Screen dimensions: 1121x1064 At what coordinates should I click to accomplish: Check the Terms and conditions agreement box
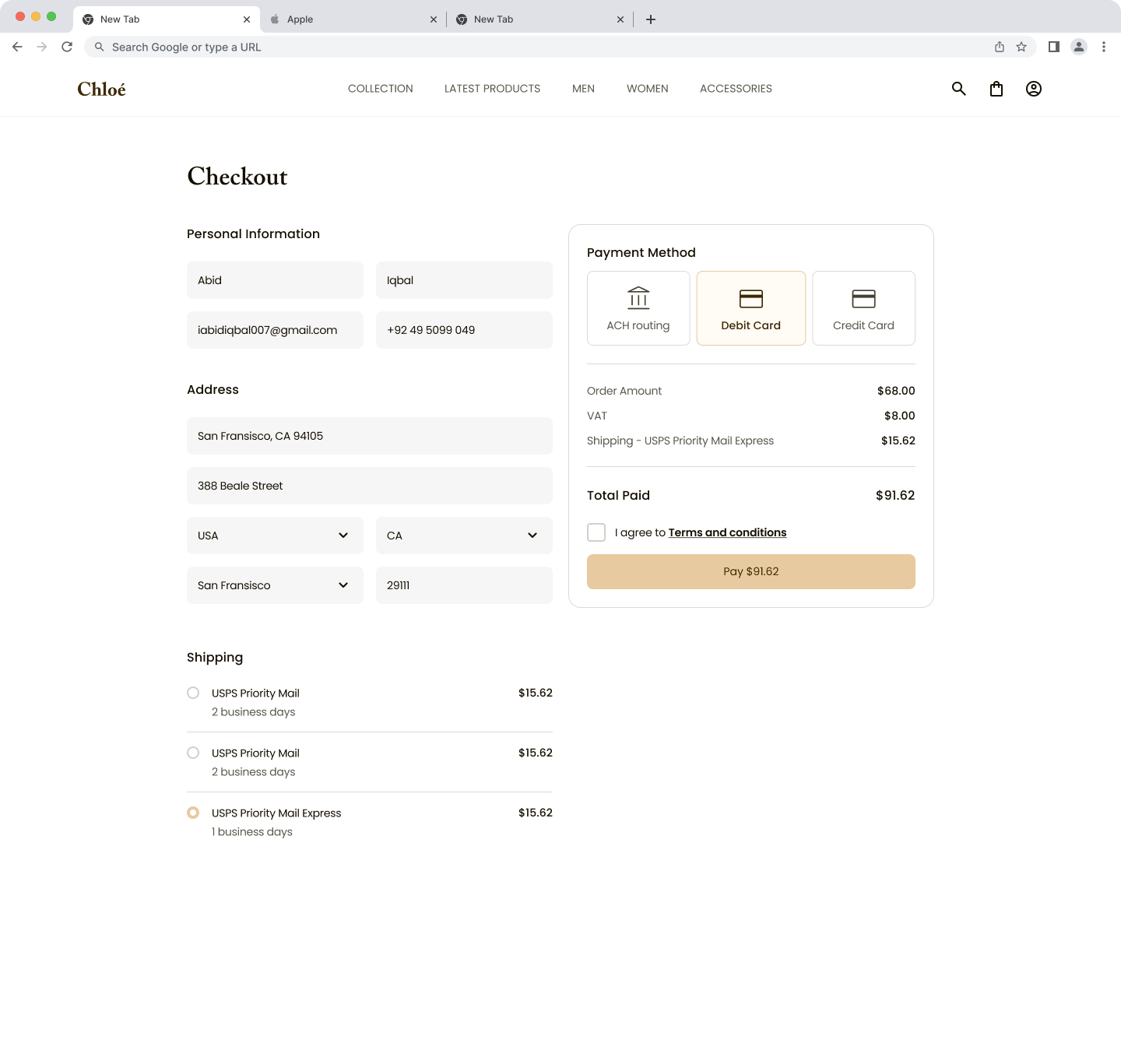click(x=596, y=532)
